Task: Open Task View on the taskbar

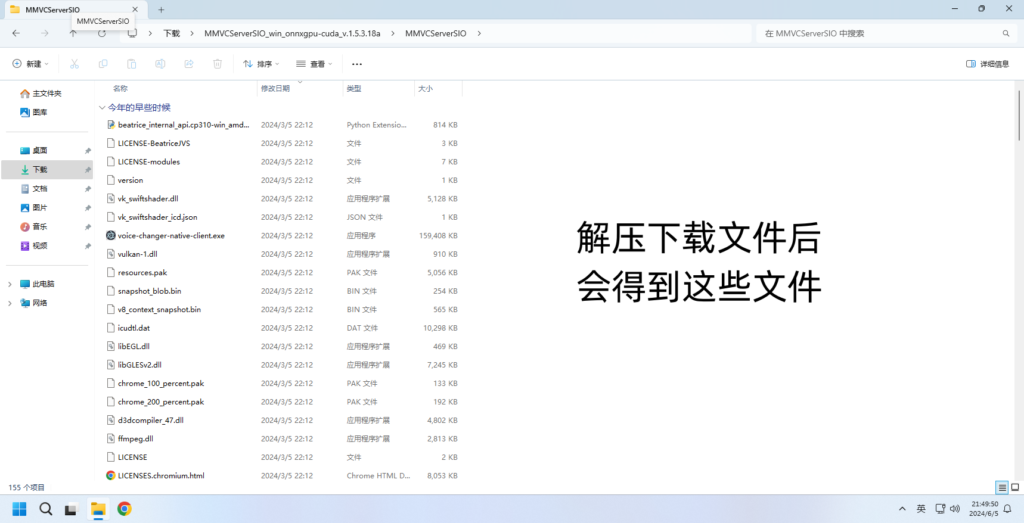Action: coord(72,509)
